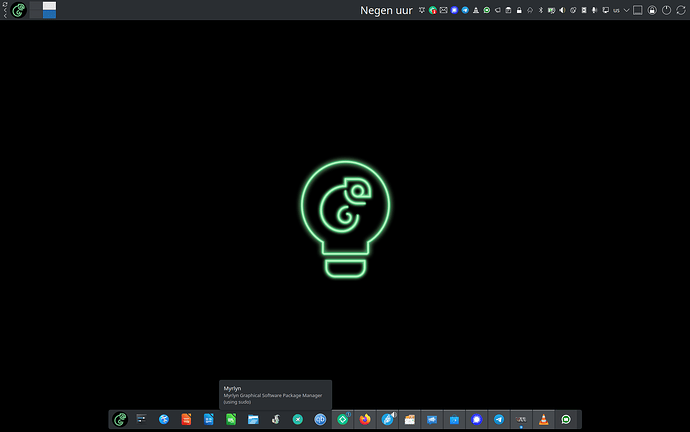This screenshot has height=432, width=690.
Task: Switch to the active app with dot indicator
Action: [521, 420]
